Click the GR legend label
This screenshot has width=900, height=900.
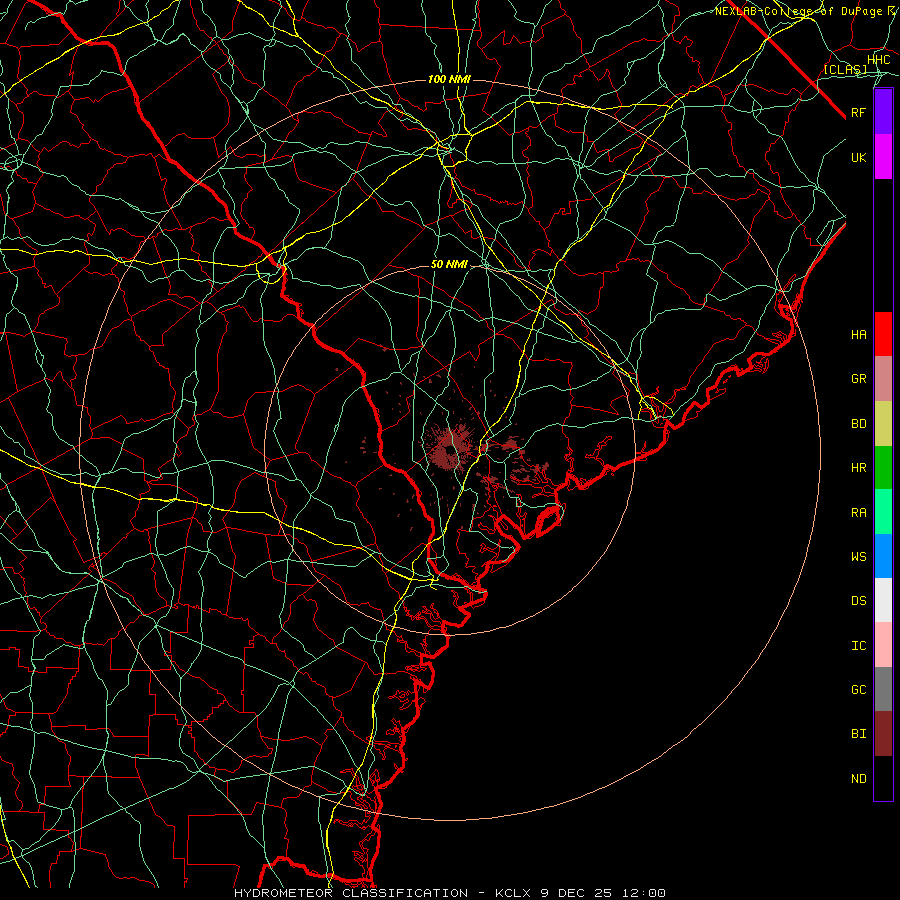pyautogui.click(x=858, y=379)
